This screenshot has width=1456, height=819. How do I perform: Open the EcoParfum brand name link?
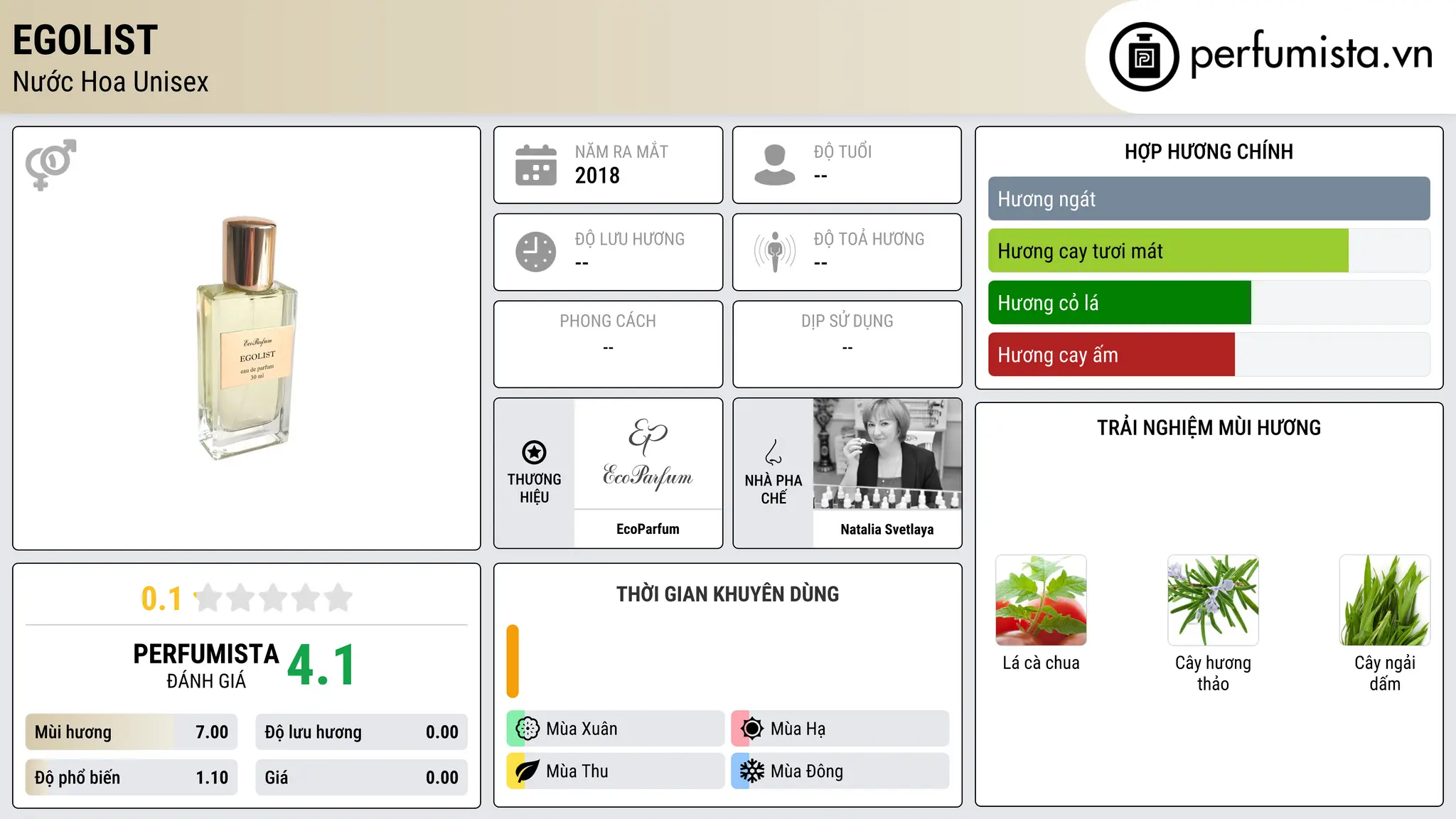648,529
